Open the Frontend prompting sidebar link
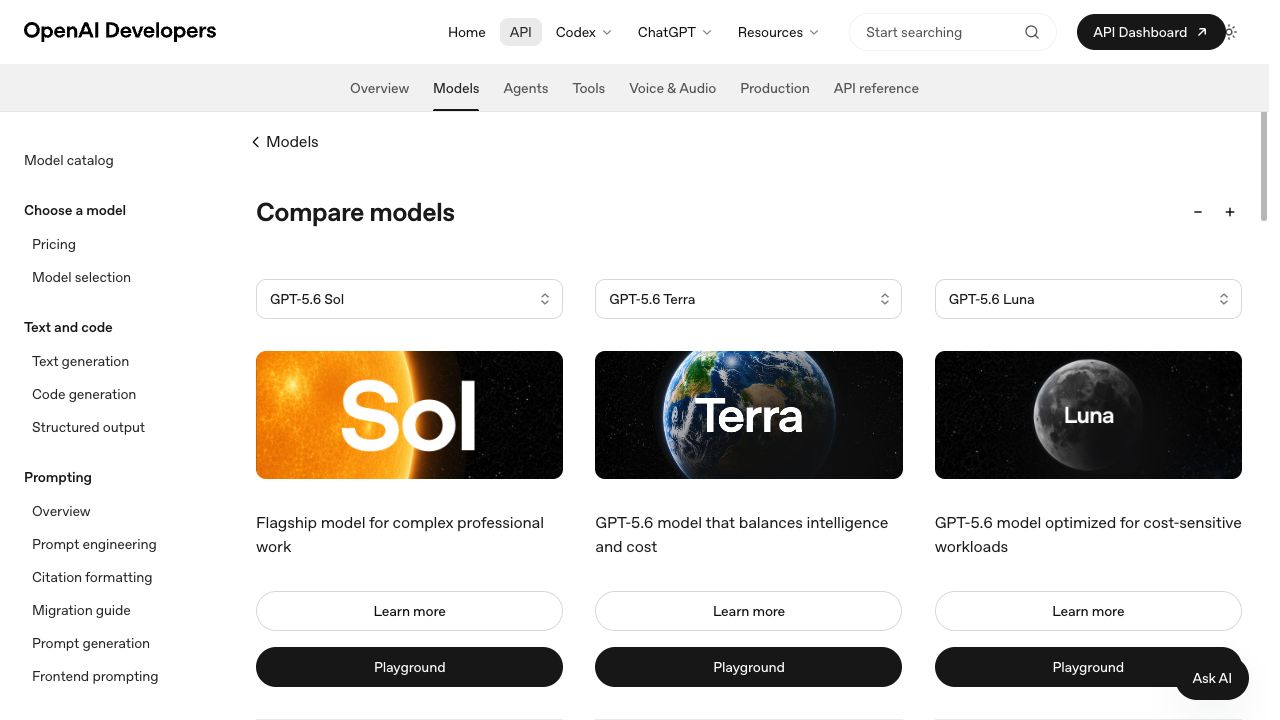 pyautogui.click(x=95, y=676)
